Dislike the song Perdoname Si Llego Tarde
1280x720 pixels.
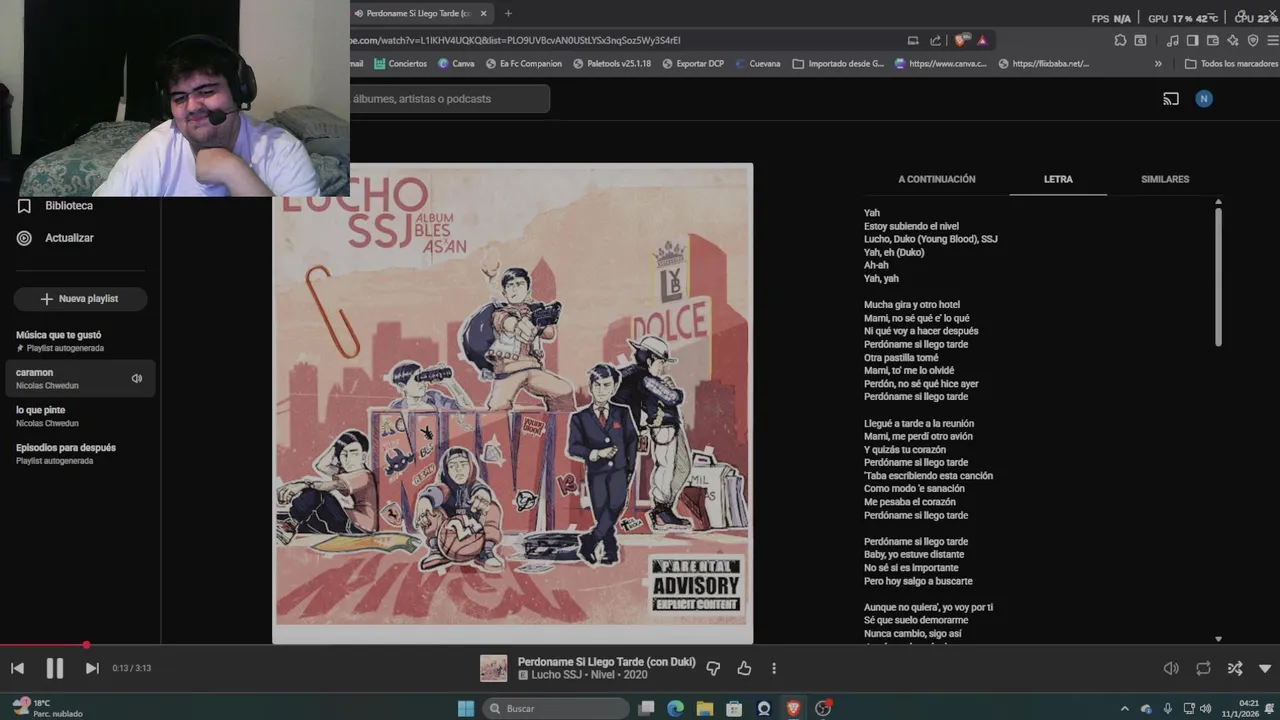[x=713, y=668]
